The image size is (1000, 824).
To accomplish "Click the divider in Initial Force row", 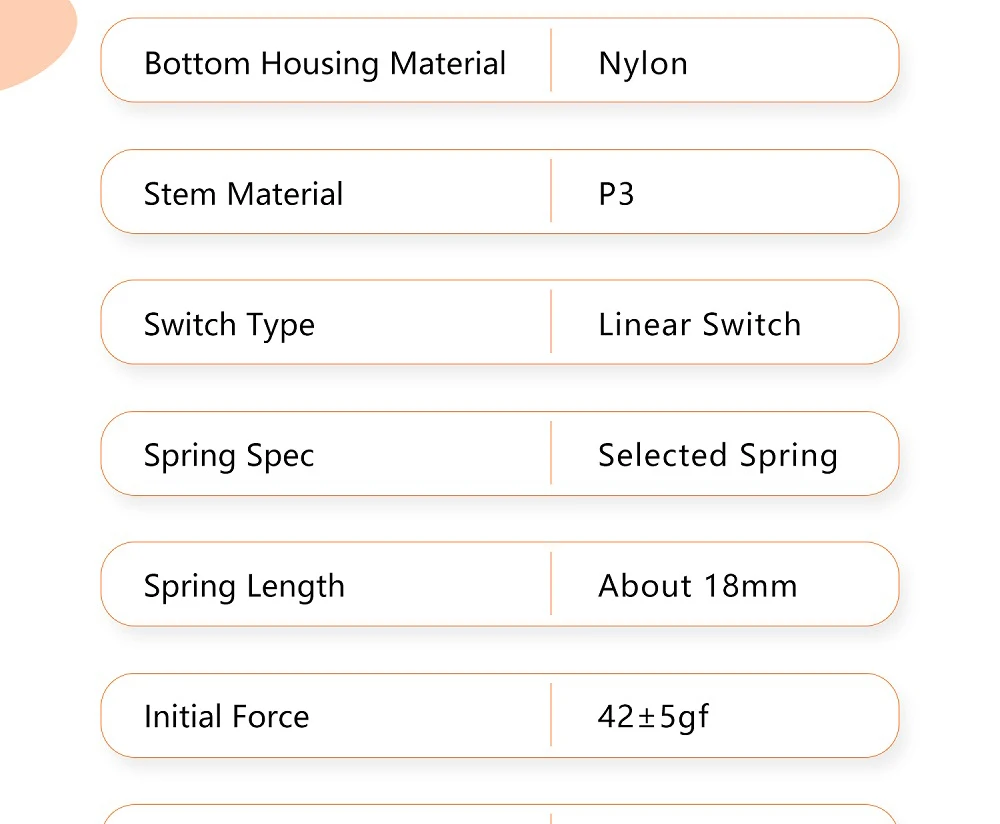I will click(x=551, y=715).
